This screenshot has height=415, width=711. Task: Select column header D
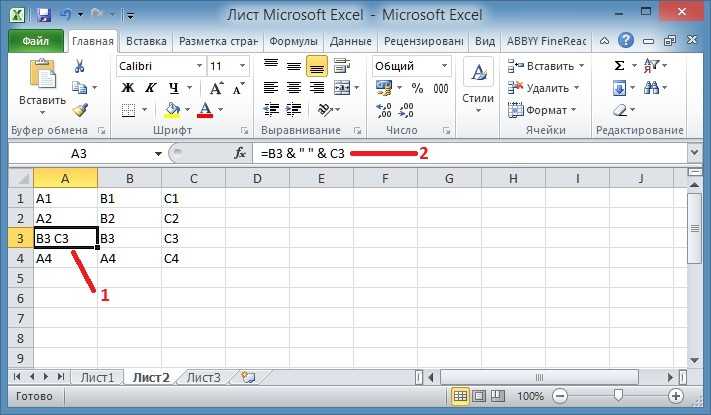coord(257,178)
